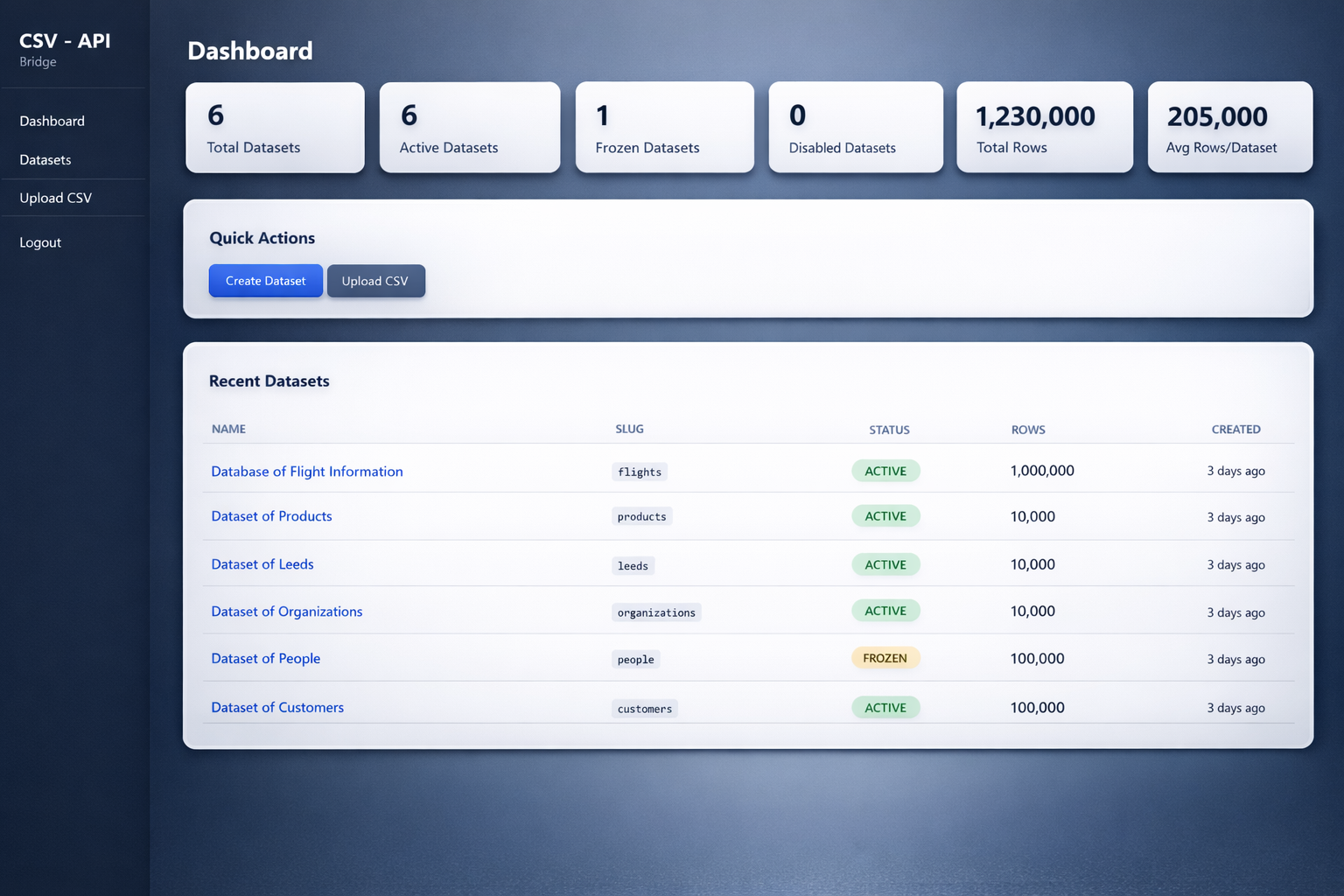
Task: Click the ACTIVE badge on the flights row
Action: tap(885, 471)
